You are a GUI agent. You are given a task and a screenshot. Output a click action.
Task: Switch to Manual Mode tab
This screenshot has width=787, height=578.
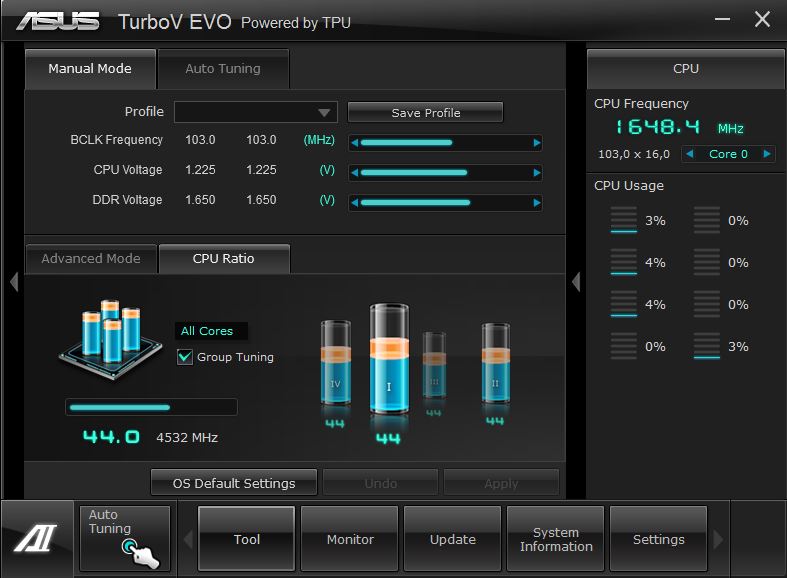(90, 69)
